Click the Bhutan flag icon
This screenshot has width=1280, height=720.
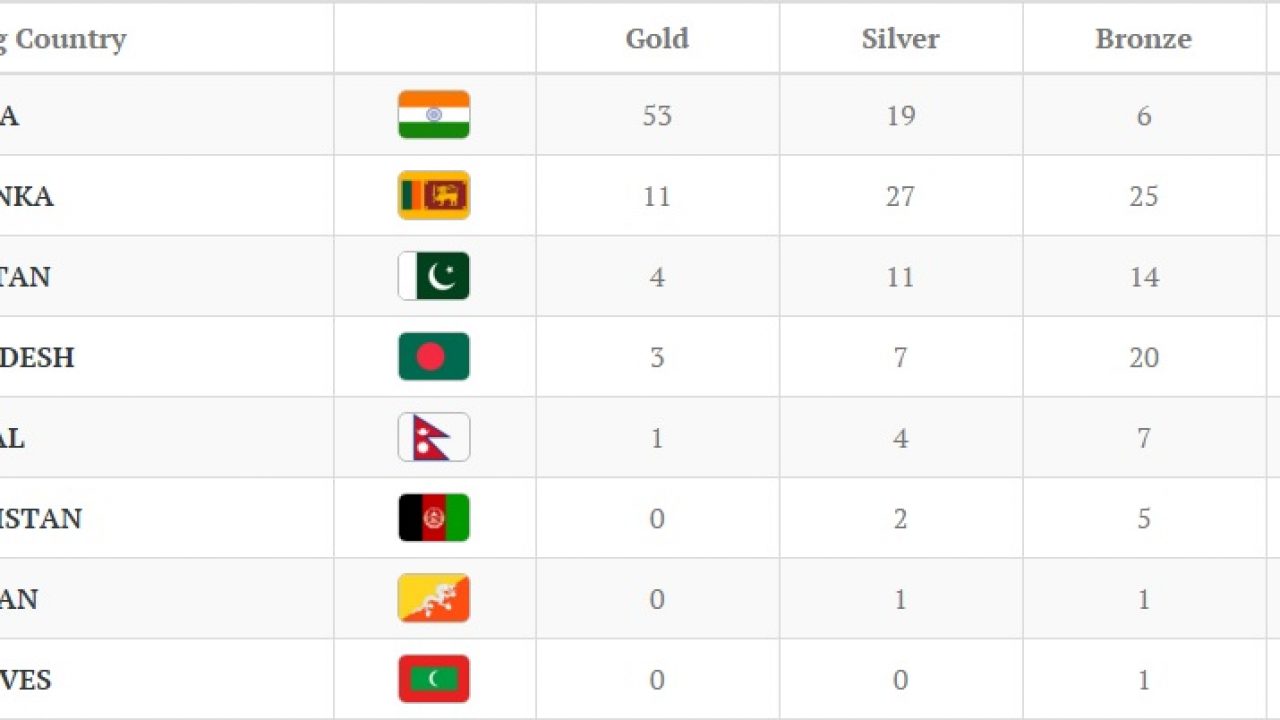coord(434,598)
